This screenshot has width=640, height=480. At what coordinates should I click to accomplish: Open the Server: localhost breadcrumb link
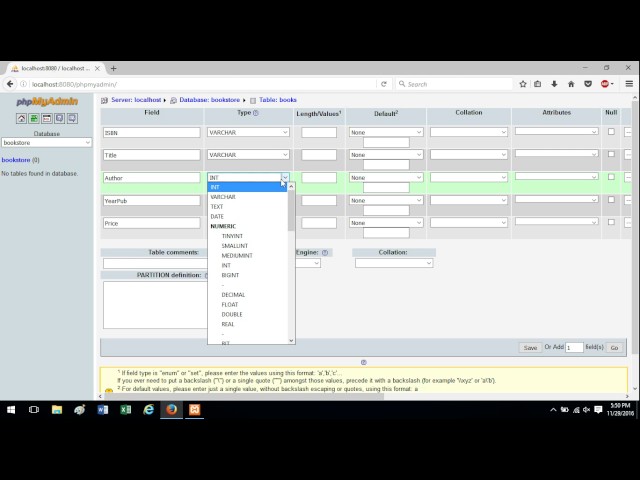[x=136, y=100]
